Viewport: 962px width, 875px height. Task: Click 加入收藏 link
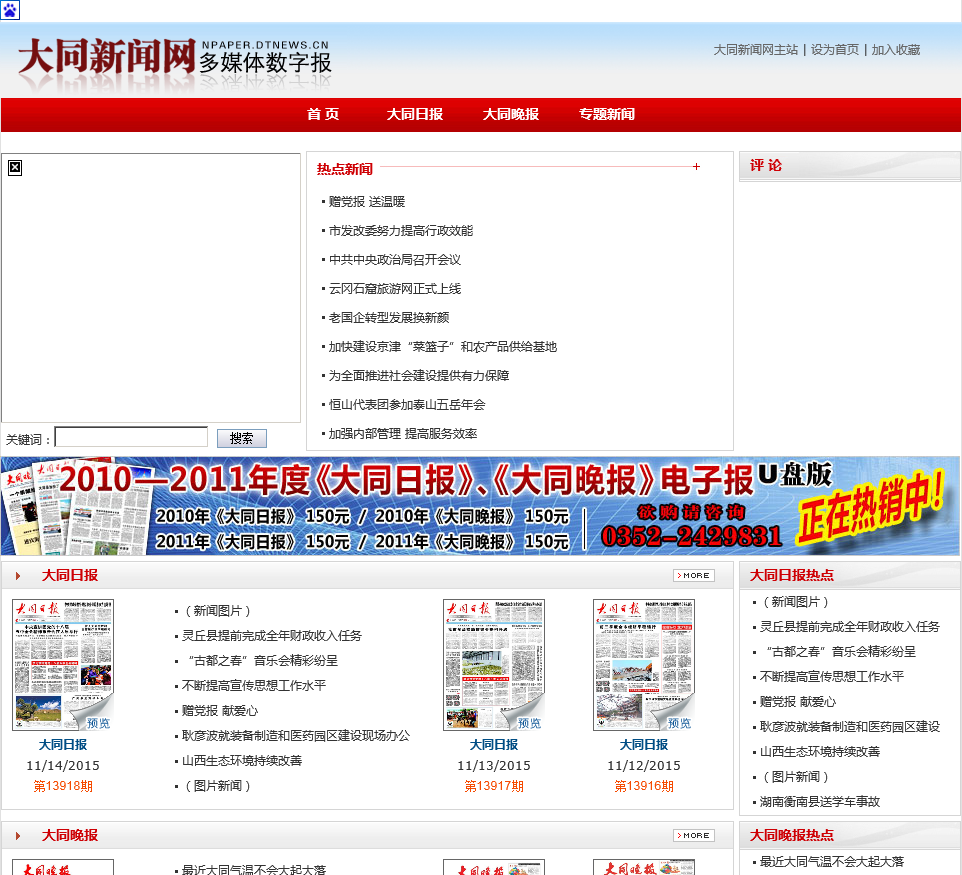pyautogui.click(x=896, y=50)
